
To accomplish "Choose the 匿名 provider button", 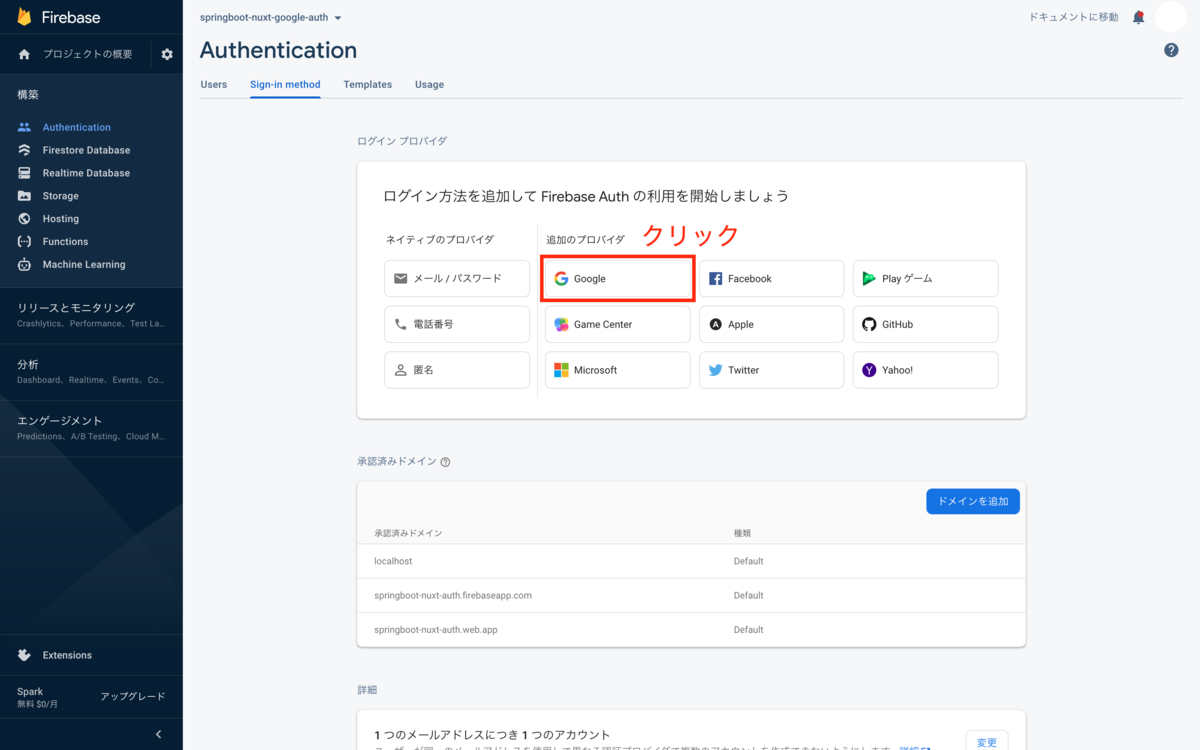I will click(457, 370).
